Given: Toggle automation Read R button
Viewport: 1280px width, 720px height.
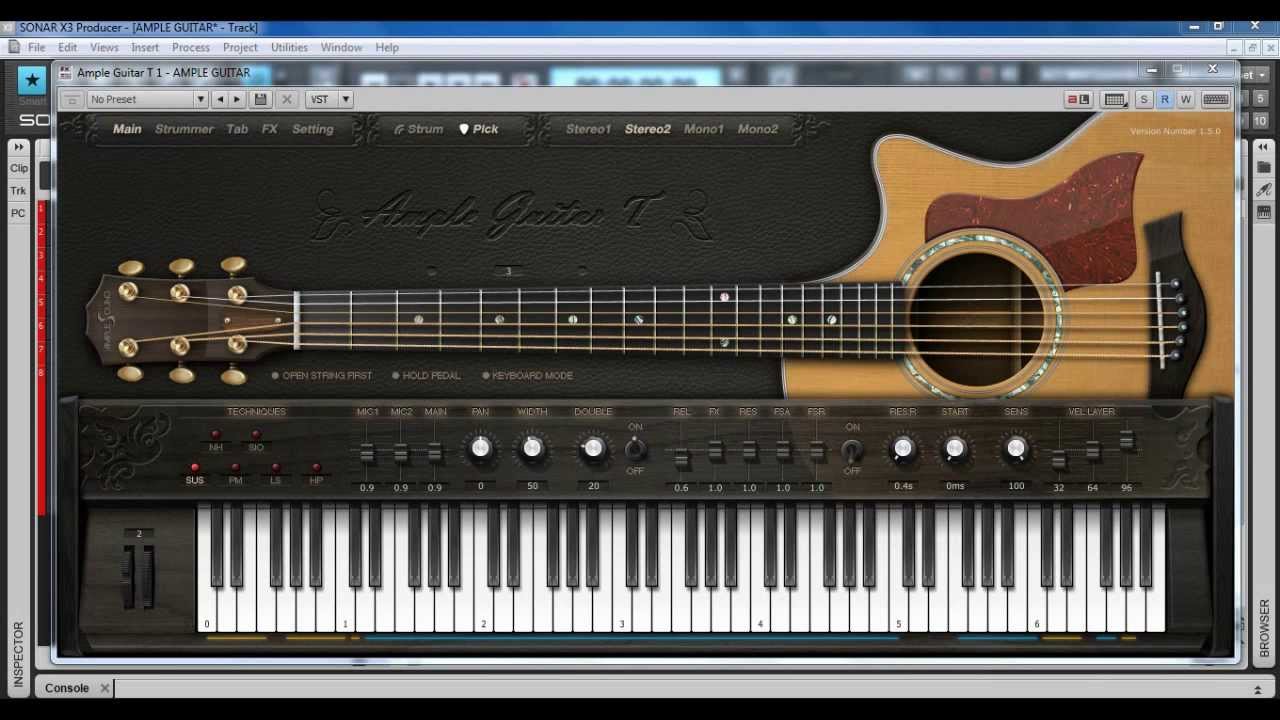Looking at the screenshot, I should [x=1165, y=99].
